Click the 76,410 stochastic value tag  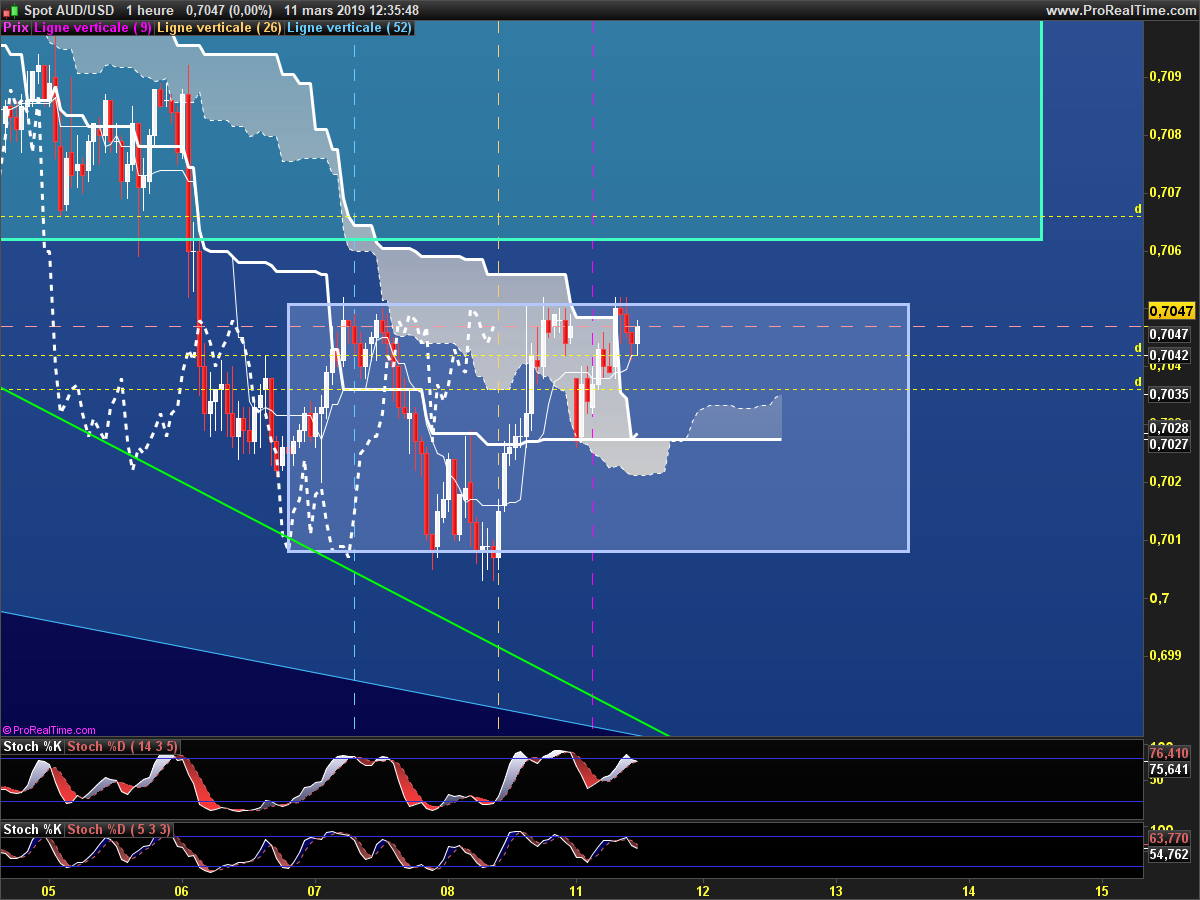(x=1168, y=753)
